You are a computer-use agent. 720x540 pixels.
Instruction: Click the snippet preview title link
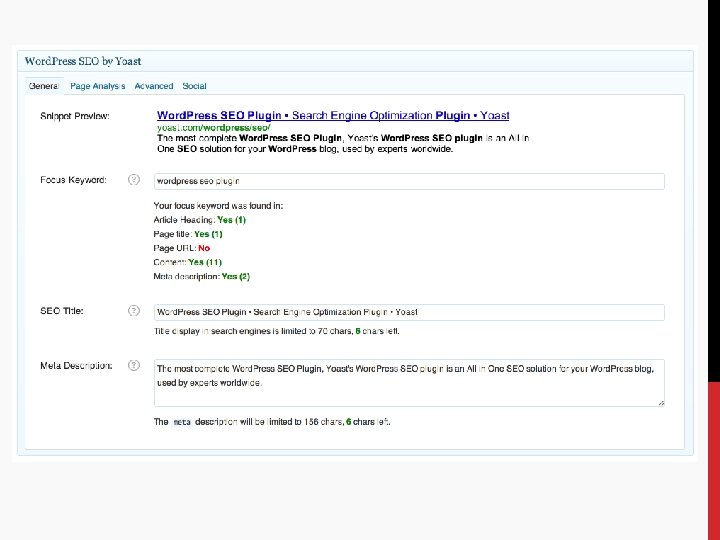pos(333,115)
